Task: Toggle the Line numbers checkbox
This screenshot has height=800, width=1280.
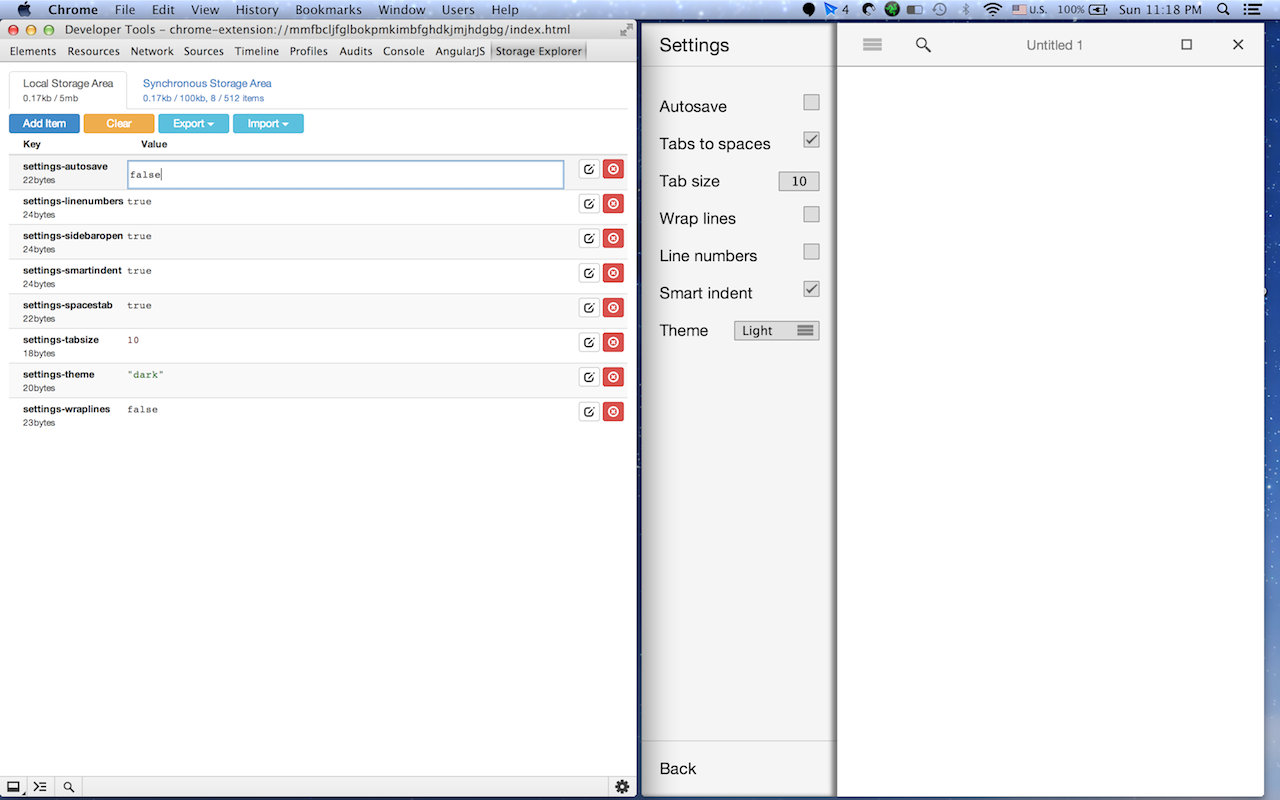Action: [811, 252]
